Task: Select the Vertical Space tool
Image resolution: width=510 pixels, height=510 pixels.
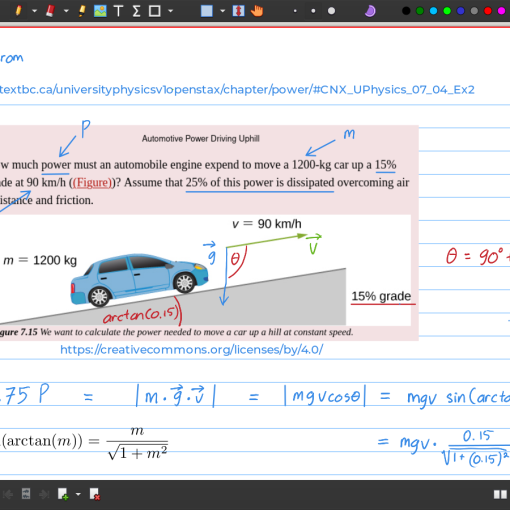Action: pos(238,11)
